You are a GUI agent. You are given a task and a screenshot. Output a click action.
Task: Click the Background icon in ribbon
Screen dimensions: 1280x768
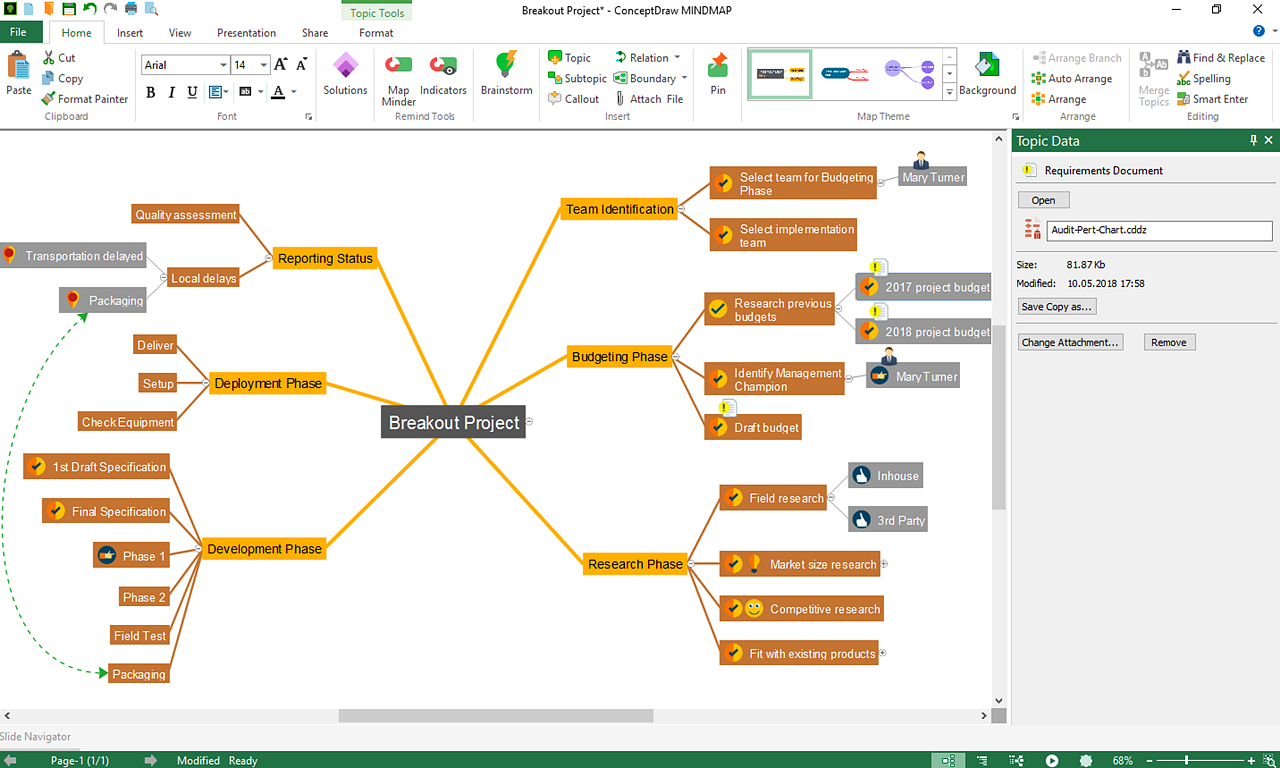click(x=987, y=74)
